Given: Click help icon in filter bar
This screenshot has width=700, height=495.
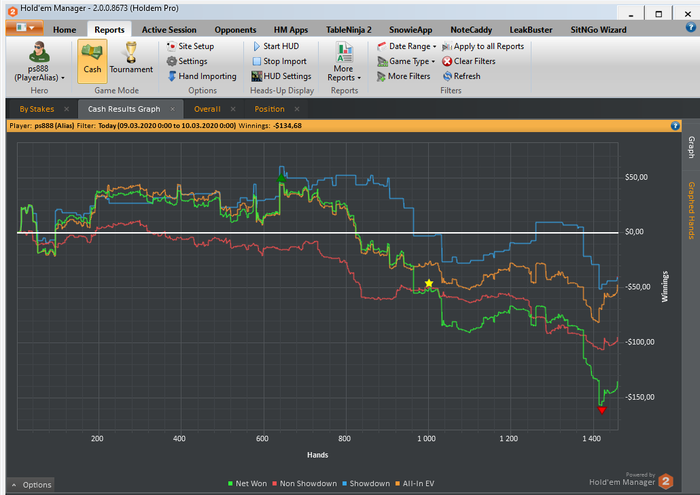Looking at the screenshot, I should pos(675,126).
